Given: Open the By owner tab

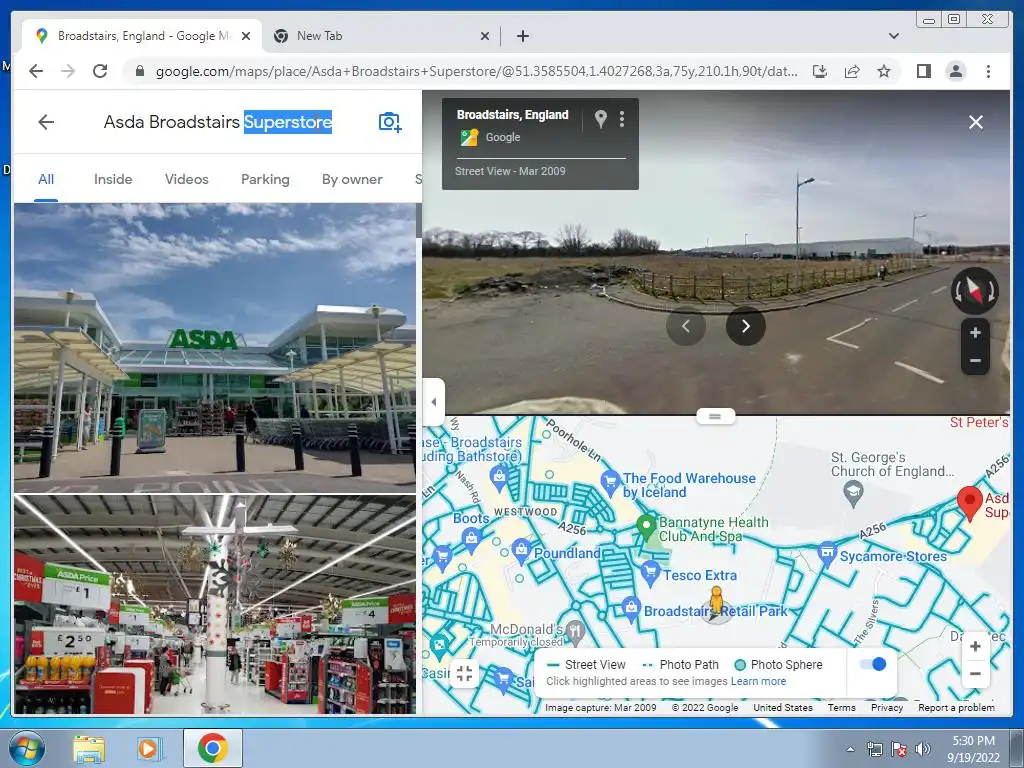Looking at the screenshot, I should coord(352,179).
